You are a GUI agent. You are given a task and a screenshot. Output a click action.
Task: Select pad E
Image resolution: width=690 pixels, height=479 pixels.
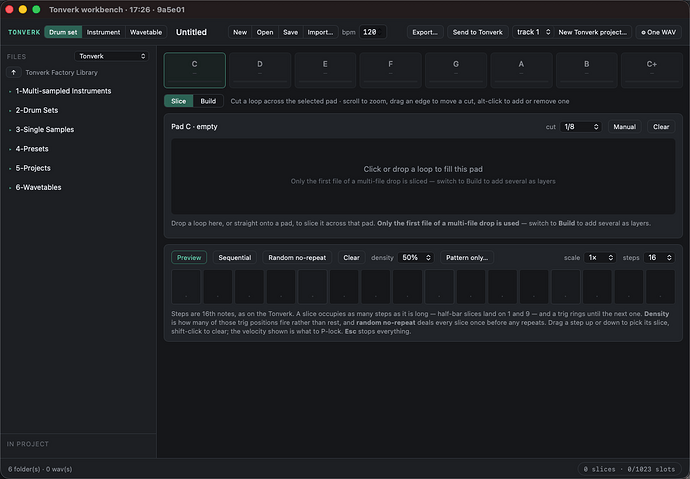pos(325,70)
